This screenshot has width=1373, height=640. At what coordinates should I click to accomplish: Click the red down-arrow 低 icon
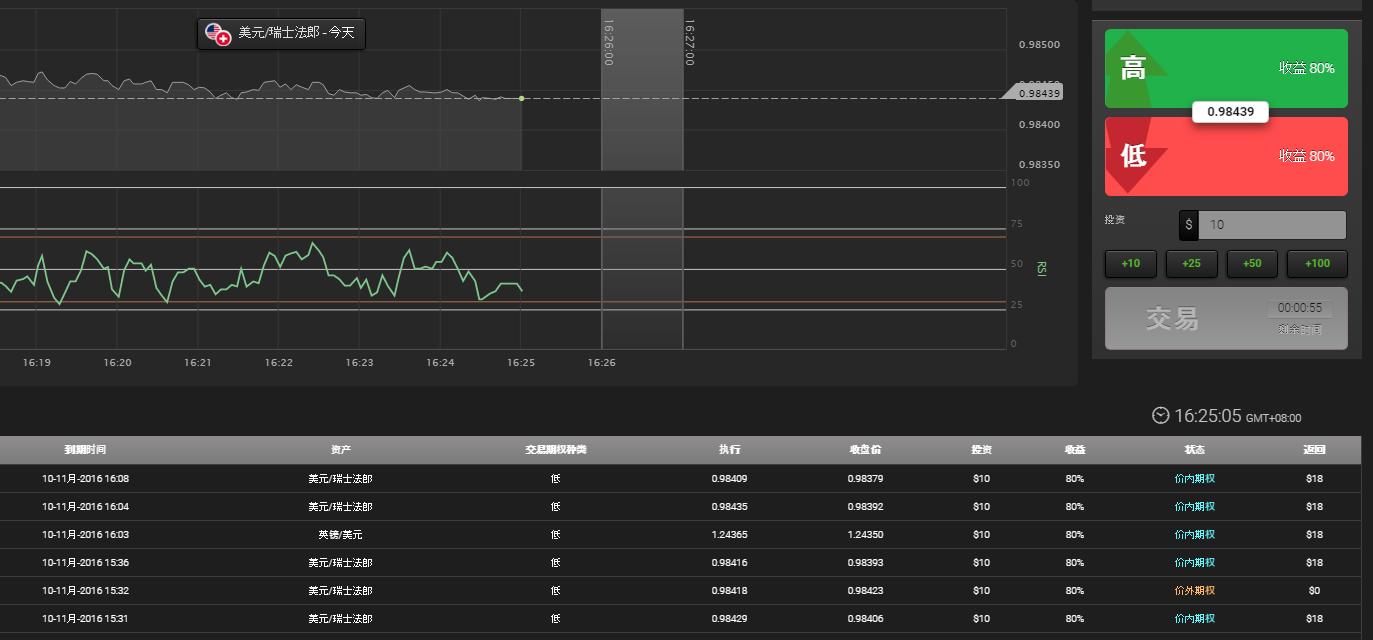click(x=1134, y=156)
